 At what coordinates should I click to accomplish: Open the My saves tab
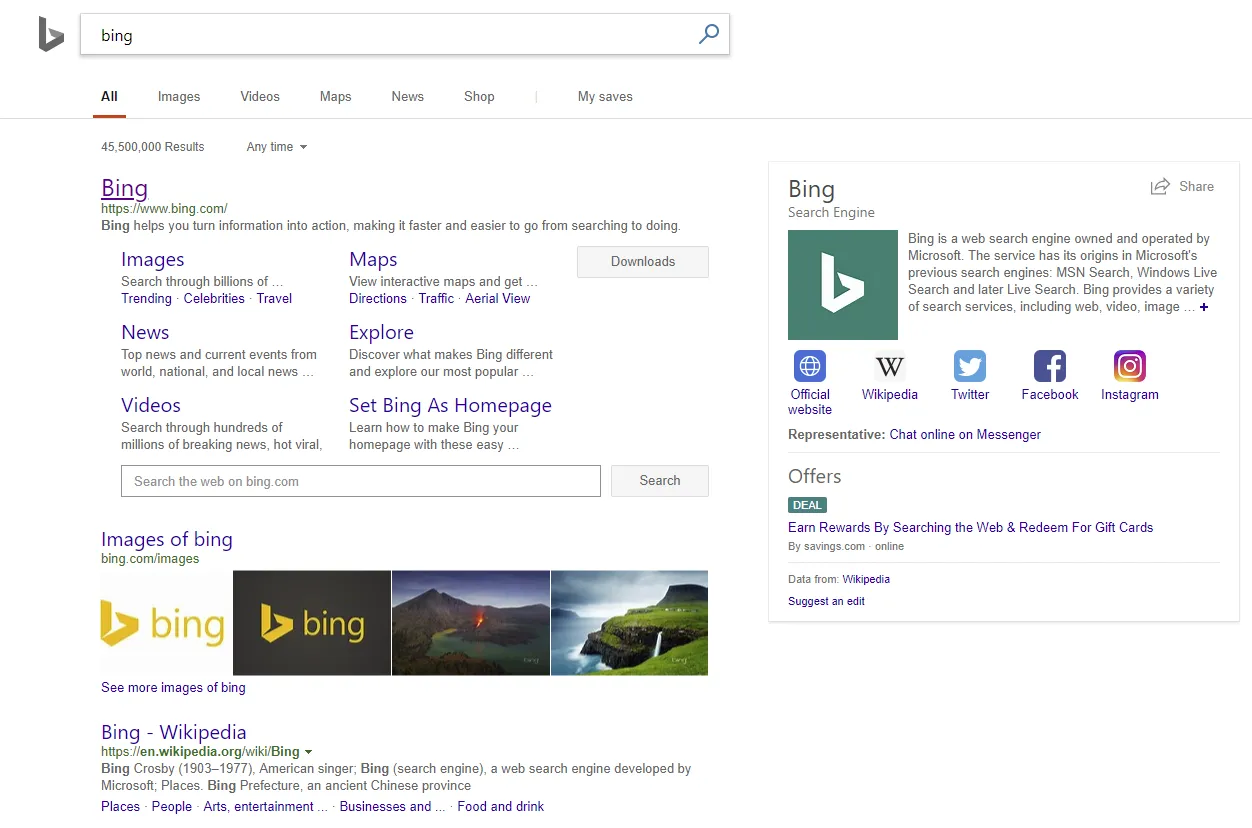[x=605, y=97]
